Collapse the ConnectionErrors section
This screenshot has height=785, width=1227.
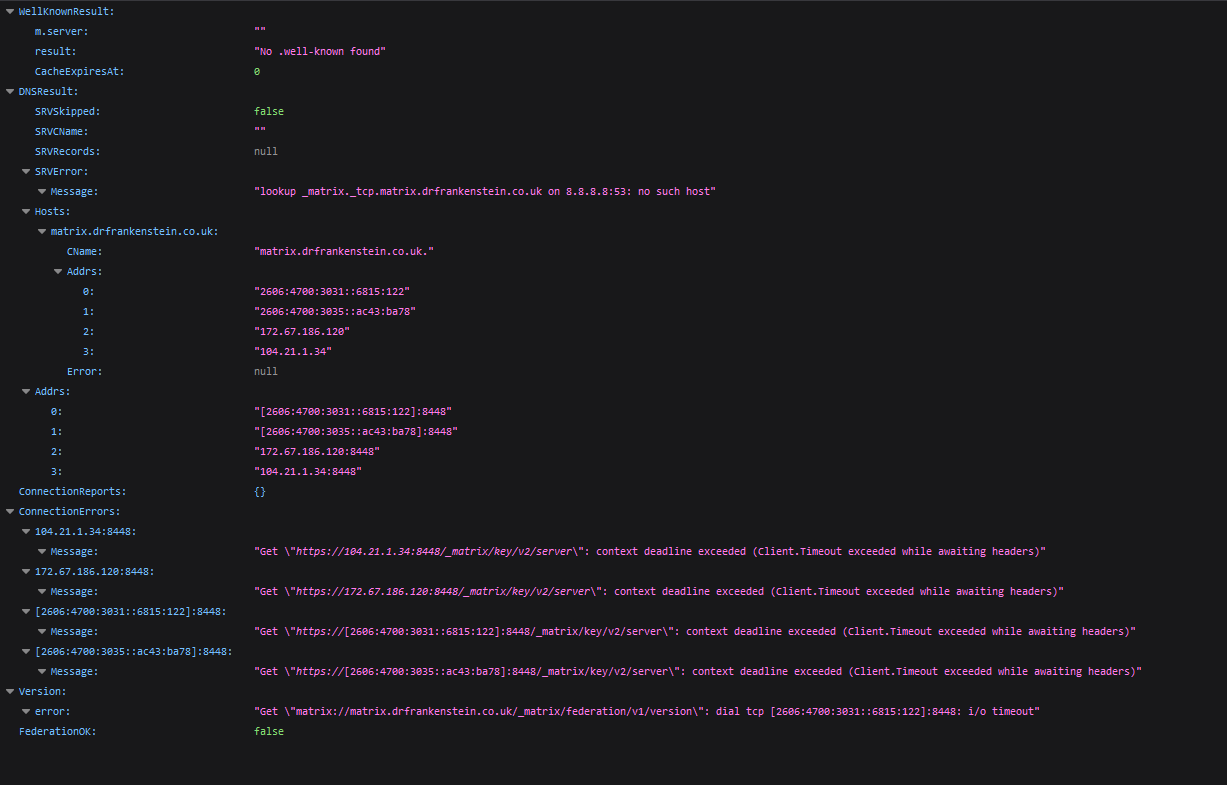point(9,511)
